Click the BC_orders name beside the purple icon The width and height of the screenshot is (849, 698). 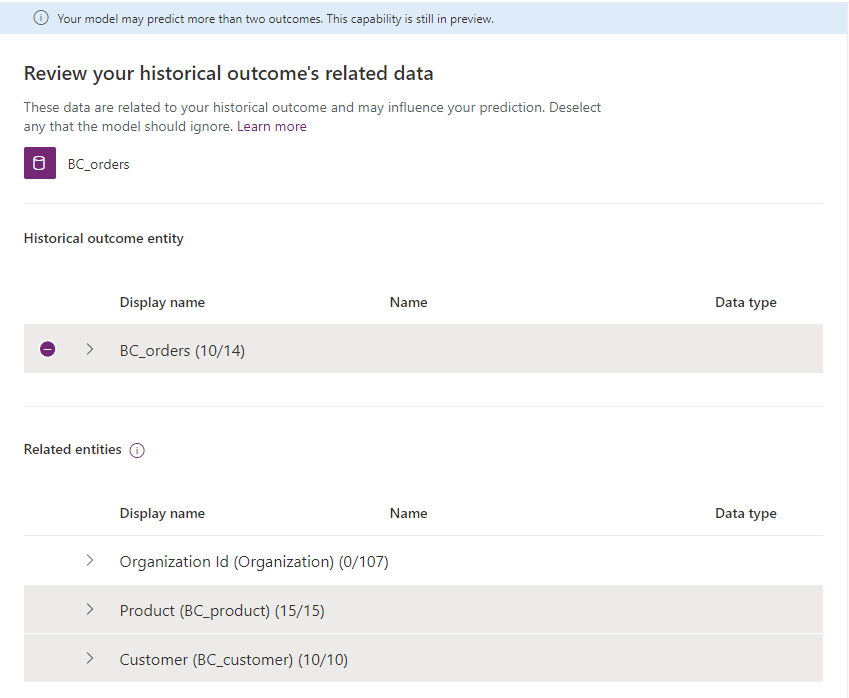[98, 164]
